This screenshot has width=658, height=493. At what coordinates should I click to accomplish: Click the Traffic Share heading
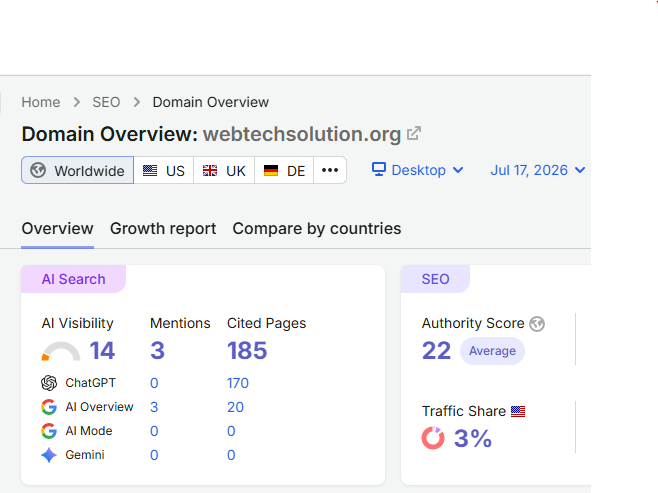[464, 411]
